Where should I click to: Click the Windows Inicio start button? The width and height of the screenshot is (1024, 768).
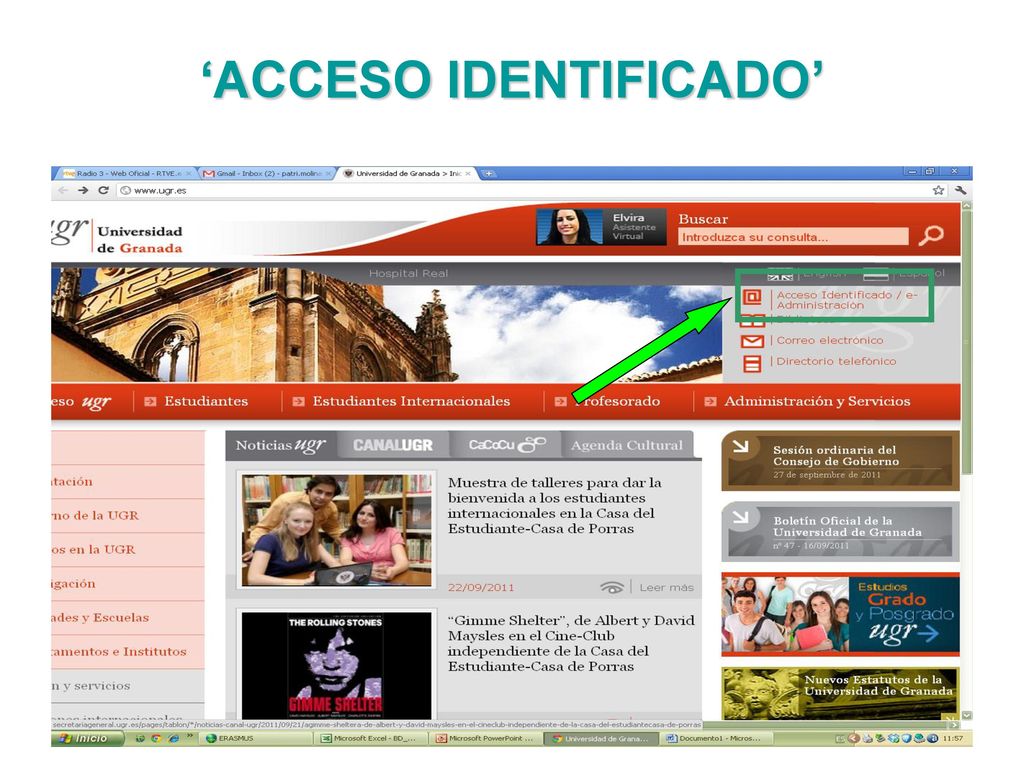tap(88, 739)
